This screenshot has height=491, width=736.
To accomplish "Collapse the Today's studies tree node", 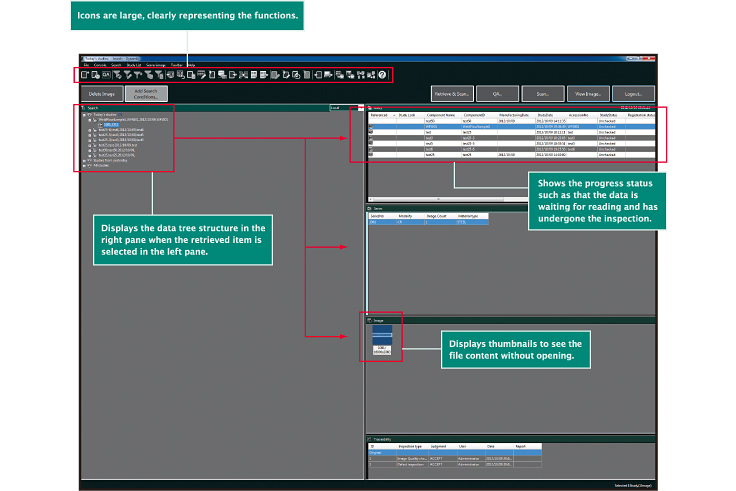I will pos(83,114).
